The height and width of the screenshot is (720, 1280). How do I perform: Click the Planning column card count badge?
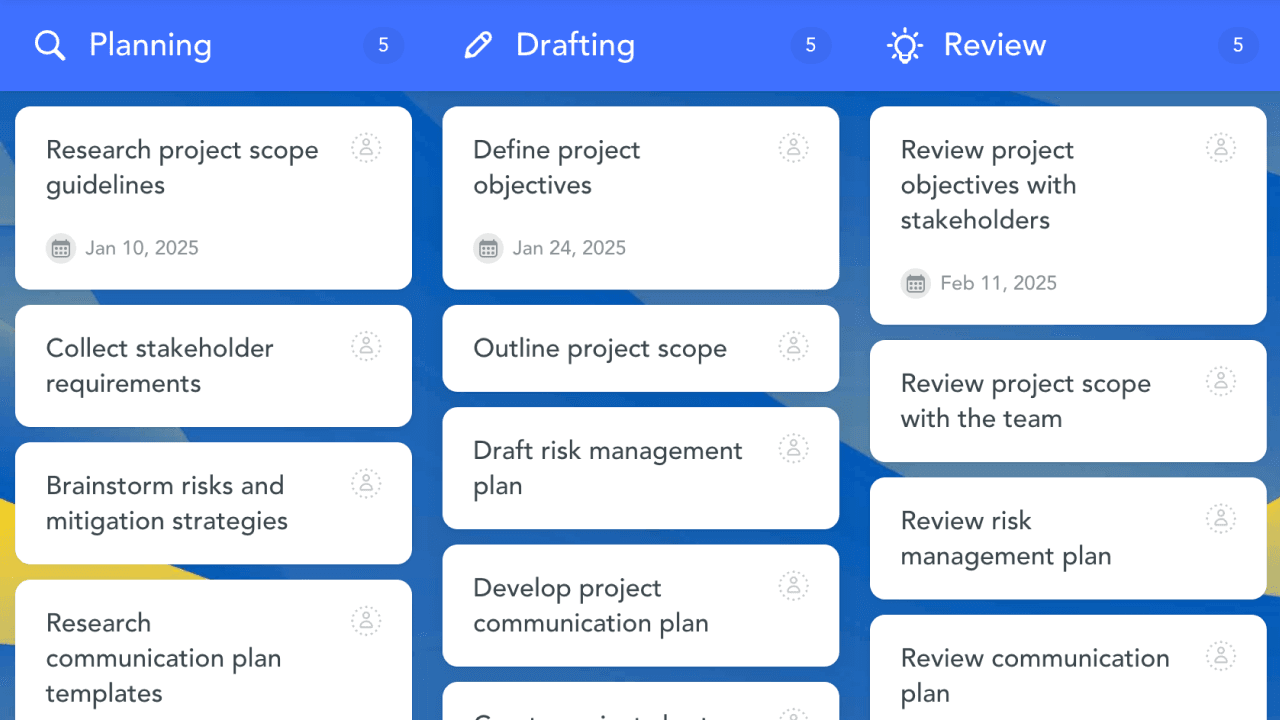point(383,45)
